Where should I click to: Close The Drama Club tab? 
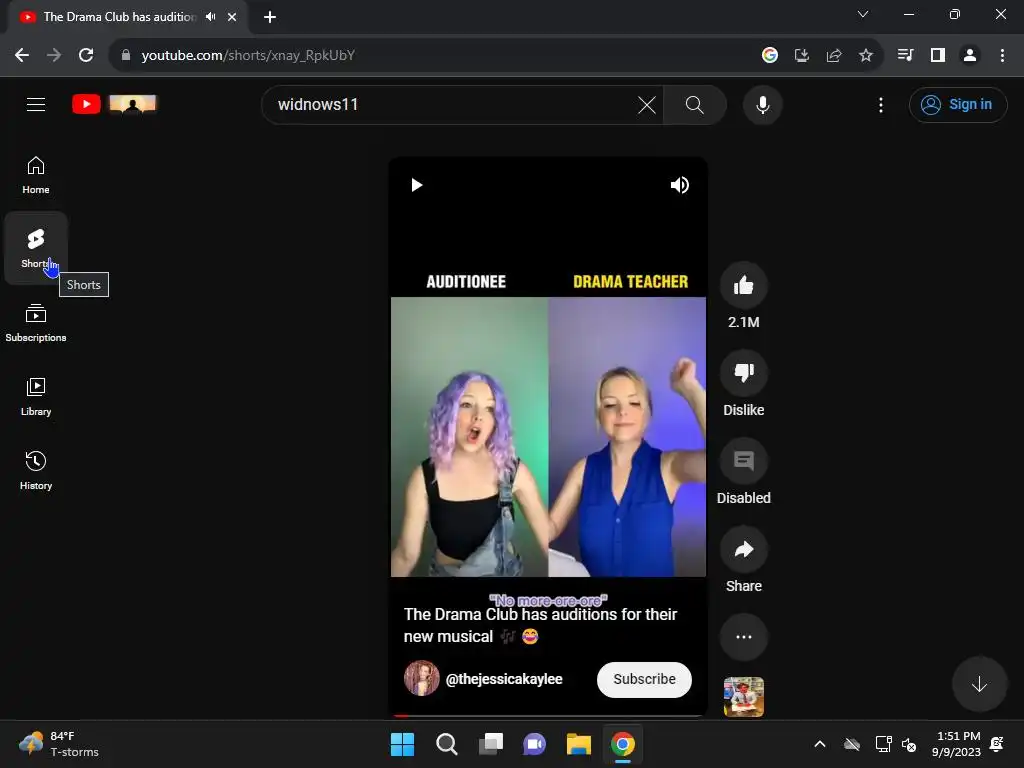click(x=232, y=17)
